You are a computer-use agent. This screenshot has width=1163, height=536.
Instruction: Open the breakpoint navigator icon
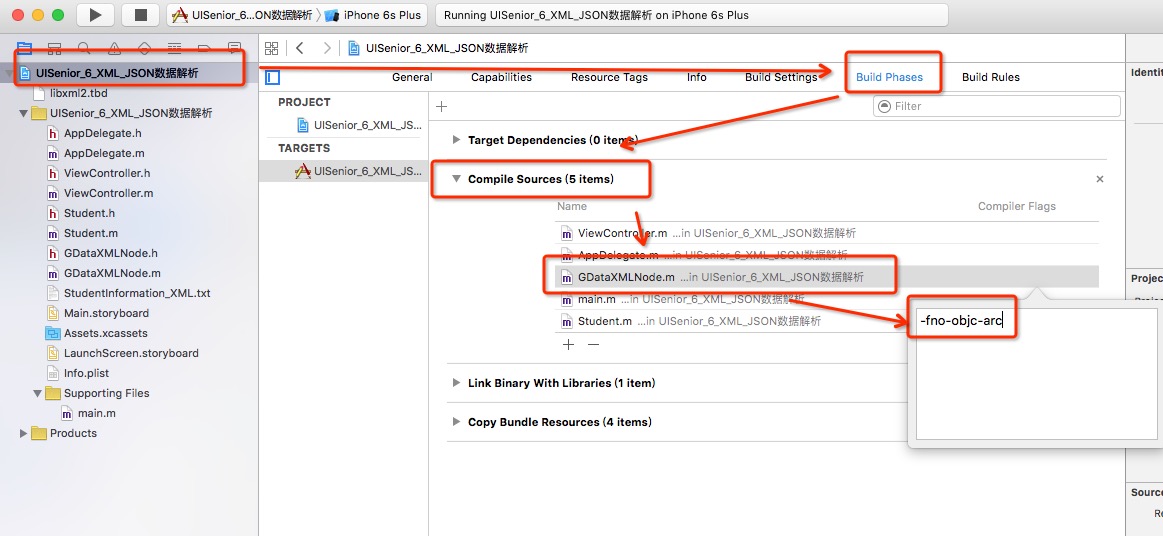[x=205, y=49]
